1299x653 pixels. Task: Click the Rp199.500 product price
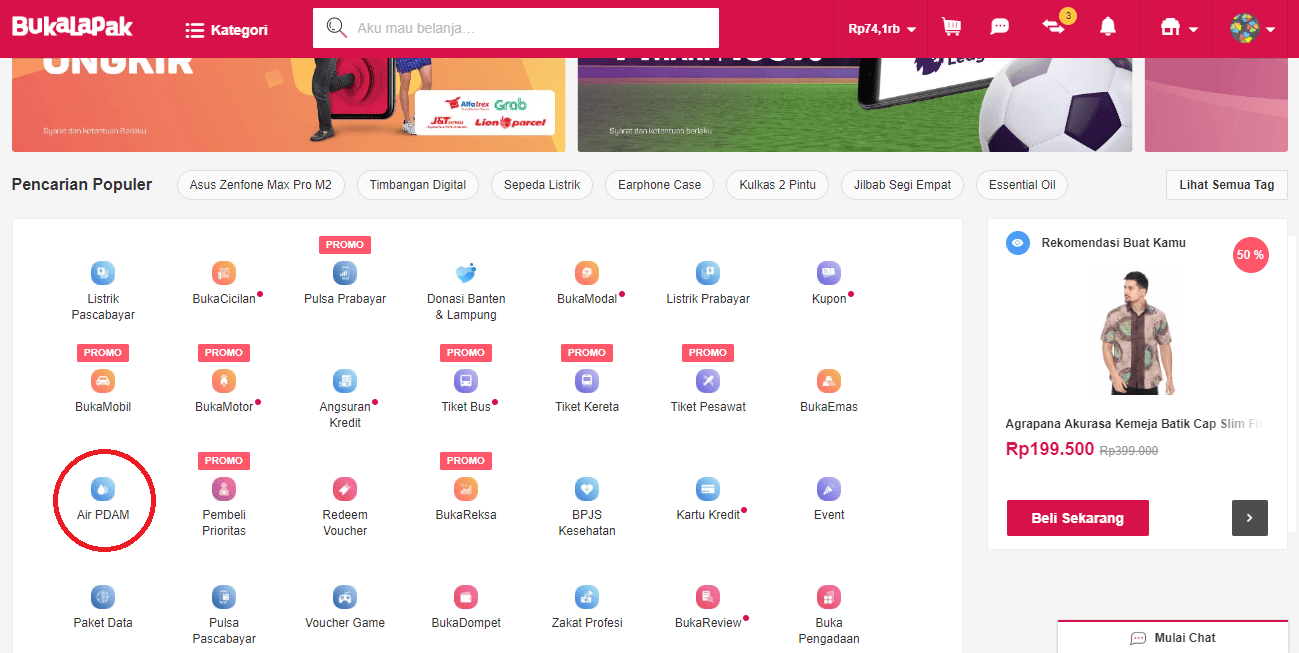pos(1050,449)
